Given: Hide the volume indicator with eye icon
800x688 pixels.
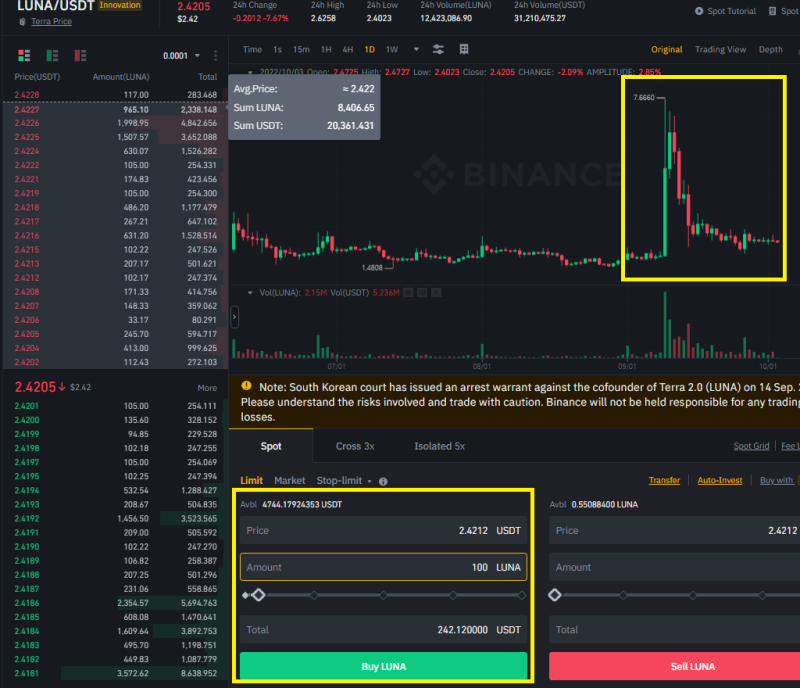Looking at the screenshot, I should click(x=408, y=292).
